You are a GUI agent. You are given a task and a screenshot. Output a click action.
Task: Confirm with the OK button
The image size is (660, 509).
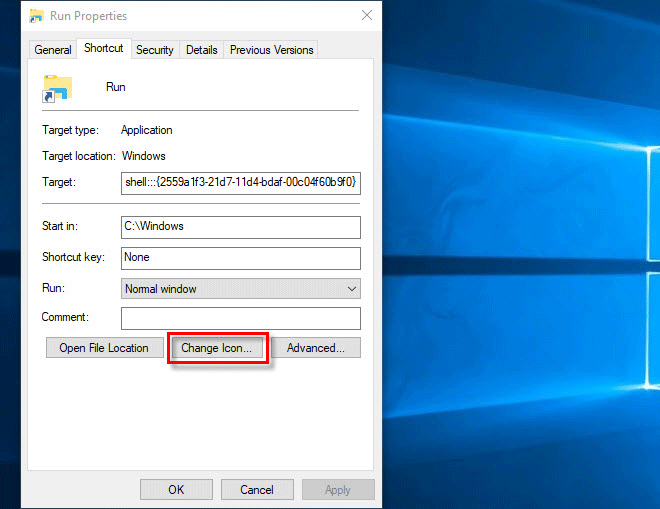coord(176,489)
